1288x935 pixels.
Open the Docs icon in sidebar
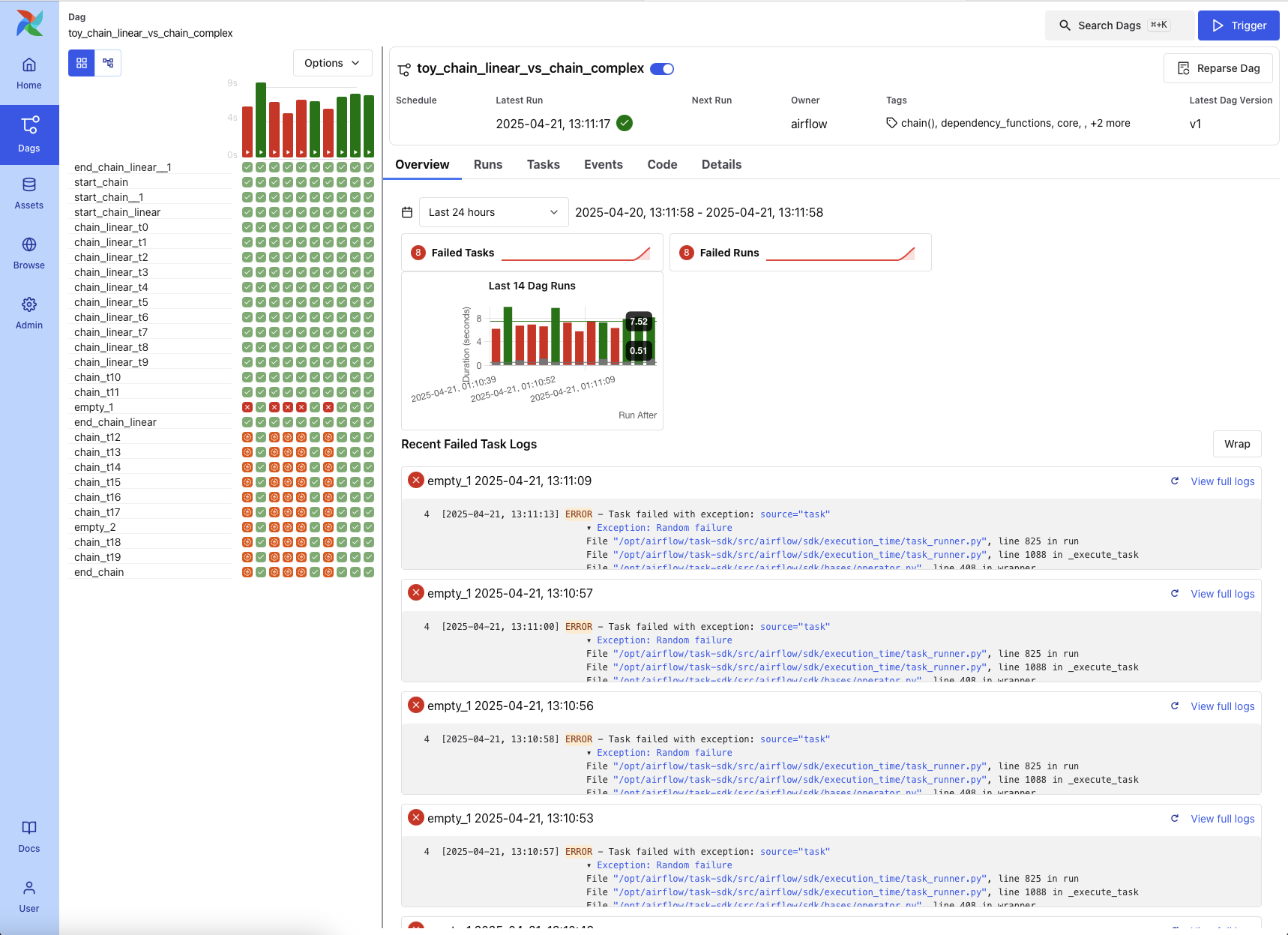tap(29, 835)
